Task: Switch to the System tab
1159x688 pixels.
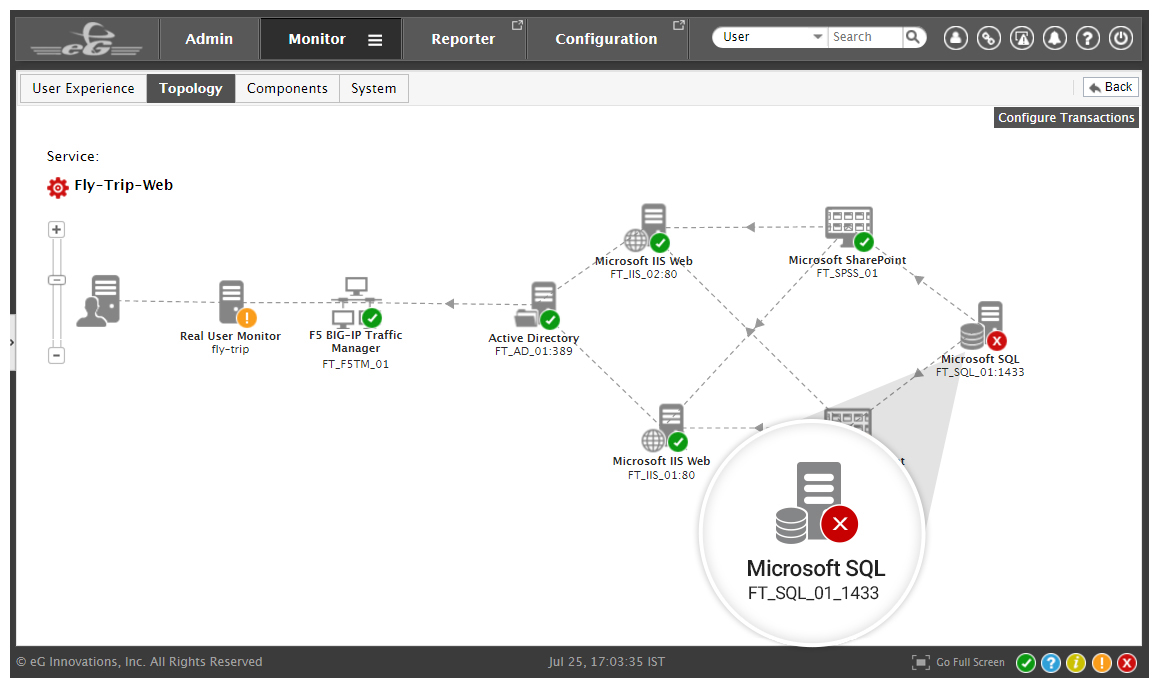Action: coord(373,88)
